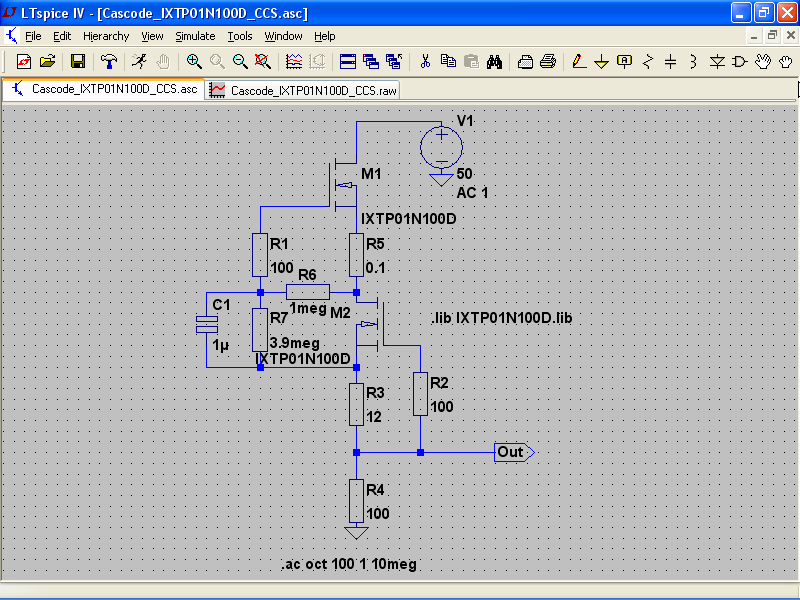Click the Print printer icon
The width and height of the screenshot is (800, 600).
pyautogui.click(x=548, y=62)
